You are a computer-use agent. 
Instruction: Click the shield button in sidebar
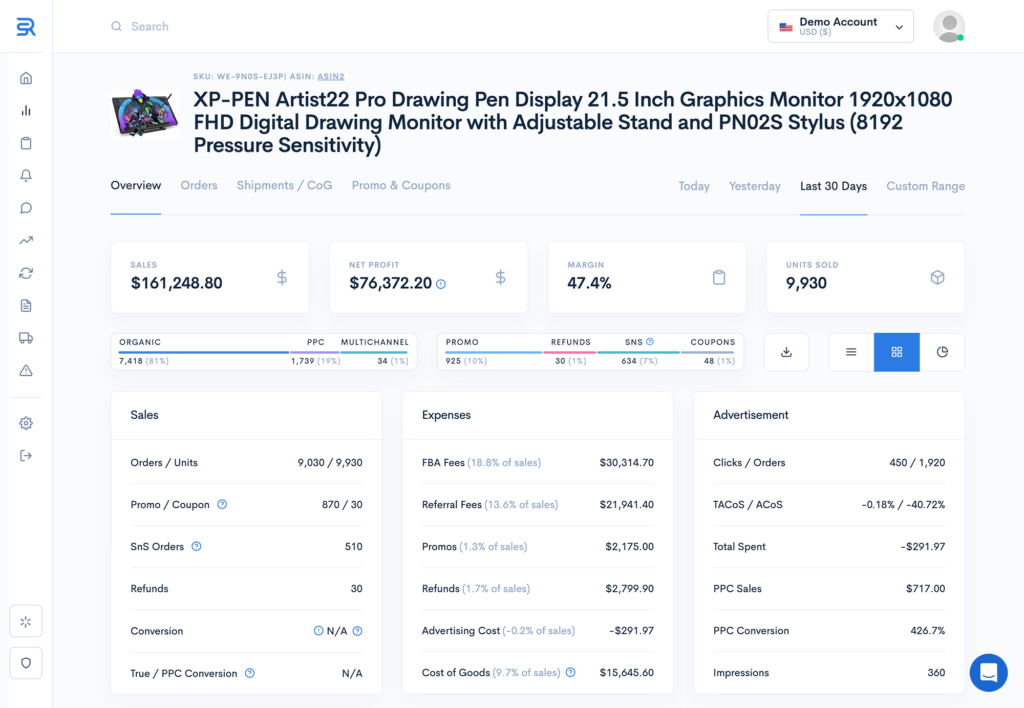point(26,663)
